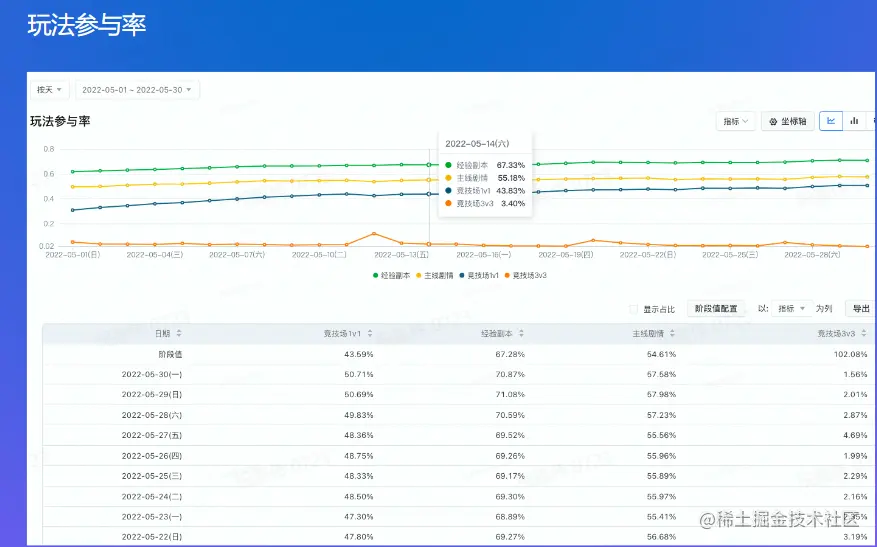Sort by 竞技场3v3 column
This screenshot has height=547, width=877.
click(x=864, y=333)
